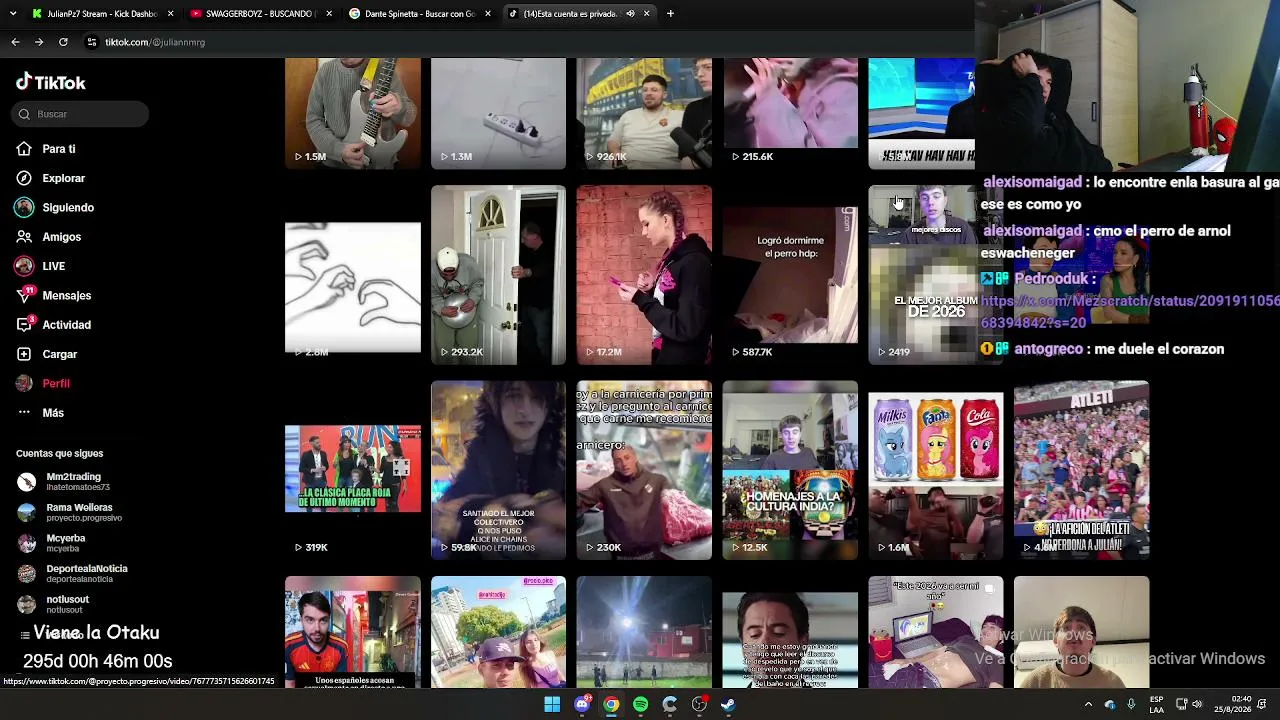Click the Cargar upload icon
Screen dimensions: 1280x720
pyautogui.click(x=24, y=354)
